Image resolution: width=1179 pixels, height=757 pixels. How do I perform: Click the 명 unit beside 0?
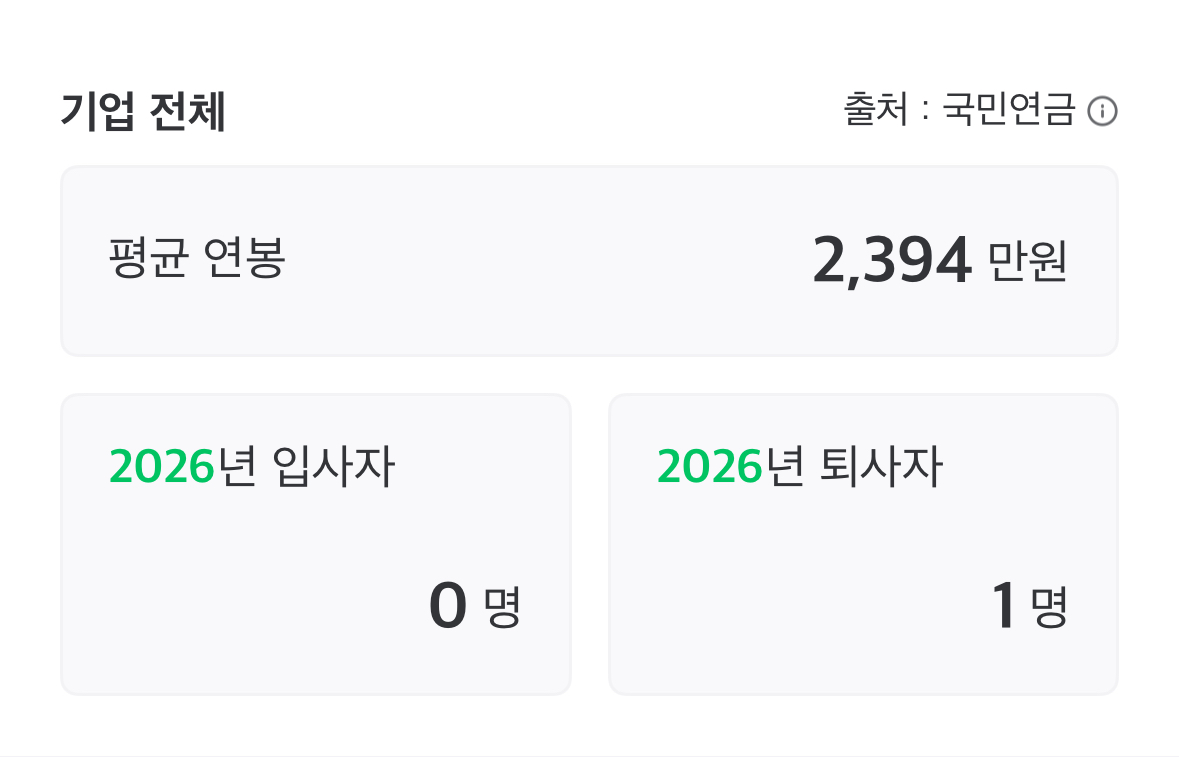pos(502,607)
